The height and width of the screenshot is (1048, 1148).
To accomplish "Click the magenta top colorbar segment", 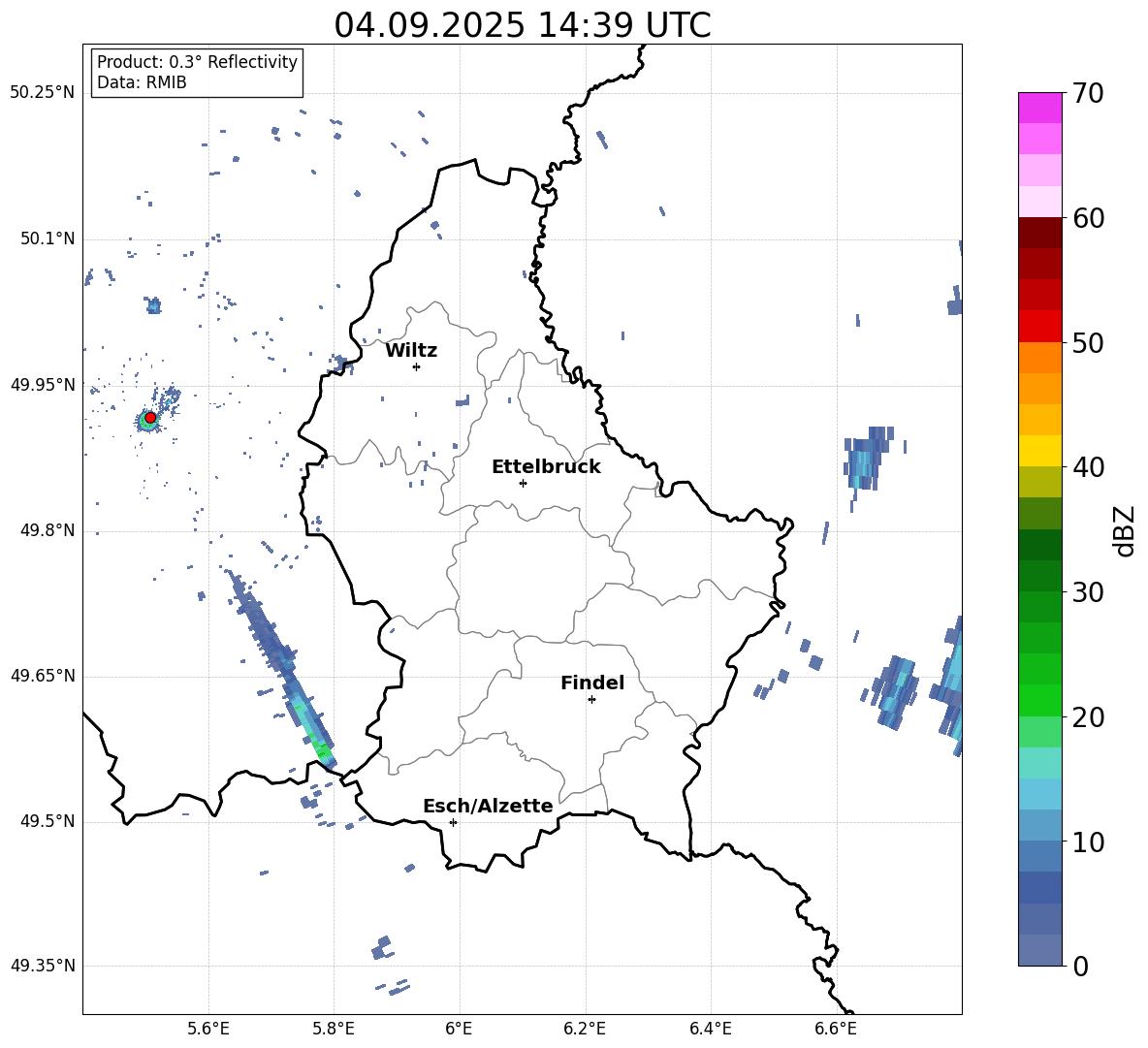I will 1039,108.
